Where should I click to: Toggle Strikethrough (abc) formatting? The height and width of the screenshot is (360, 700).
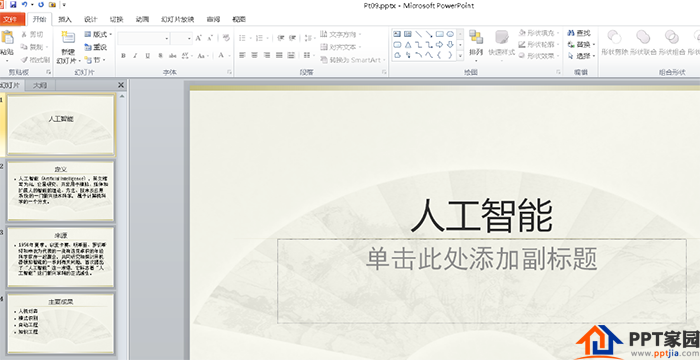[172, 56]
